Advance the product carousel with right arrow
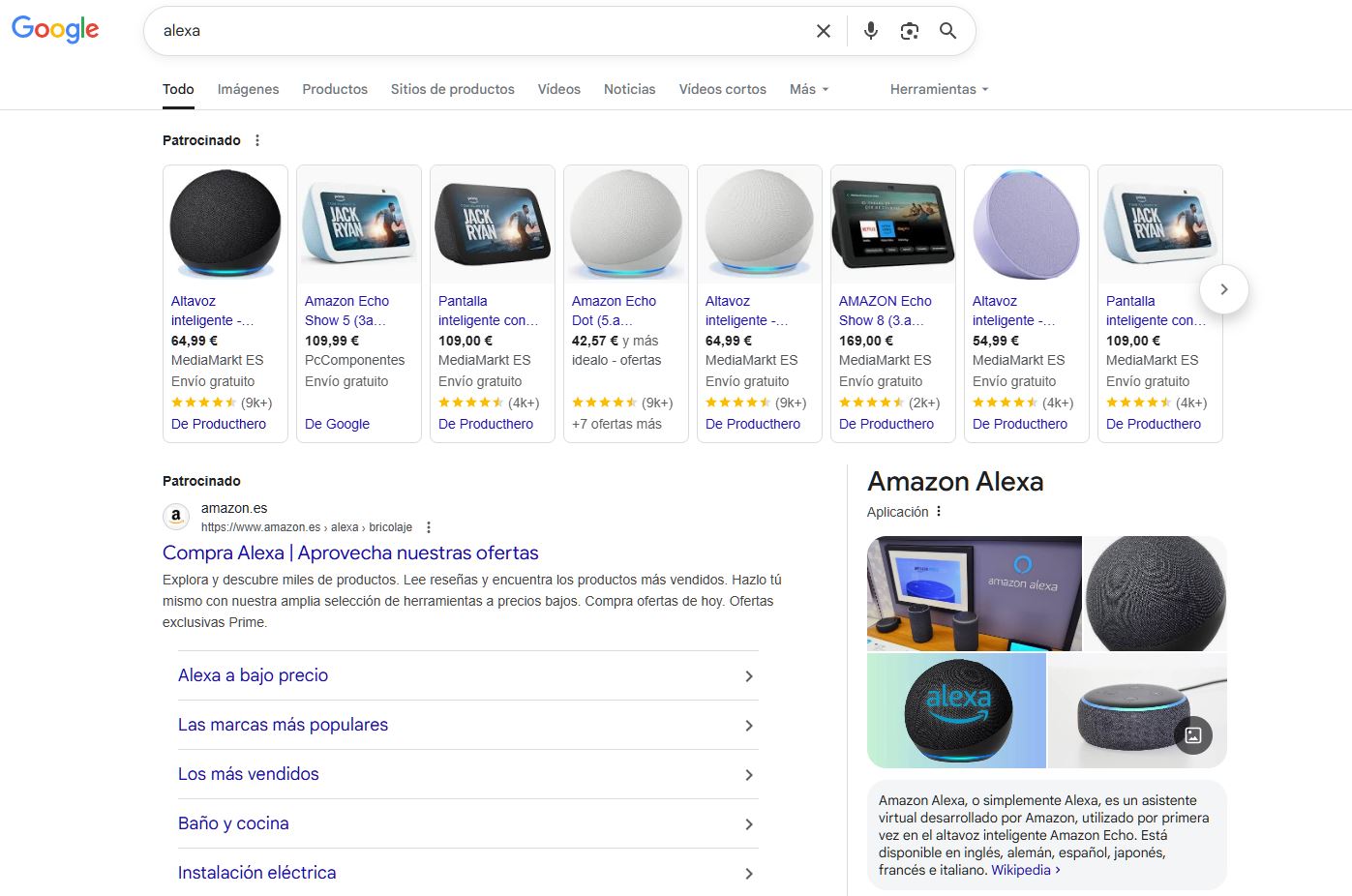The image size is (1352, 896). (x=1224, y=289)
